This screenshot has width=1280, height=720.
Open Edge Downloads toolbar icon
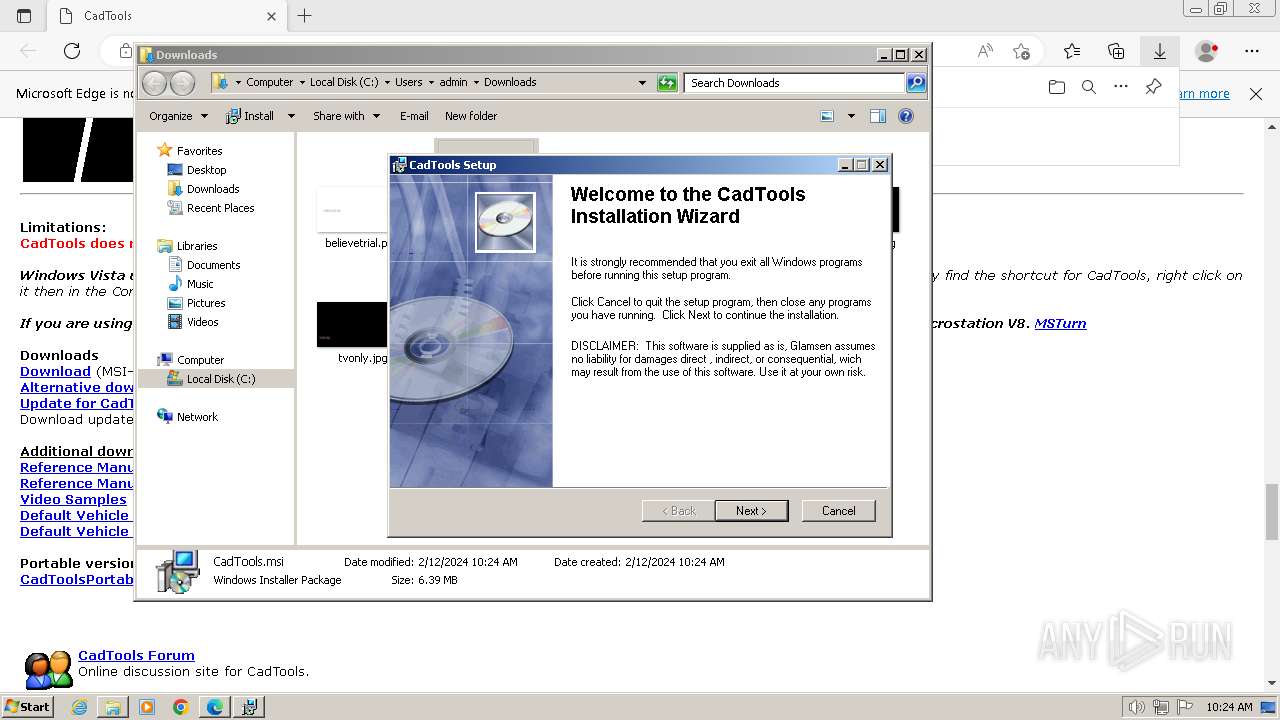(x=1160, y=51)
